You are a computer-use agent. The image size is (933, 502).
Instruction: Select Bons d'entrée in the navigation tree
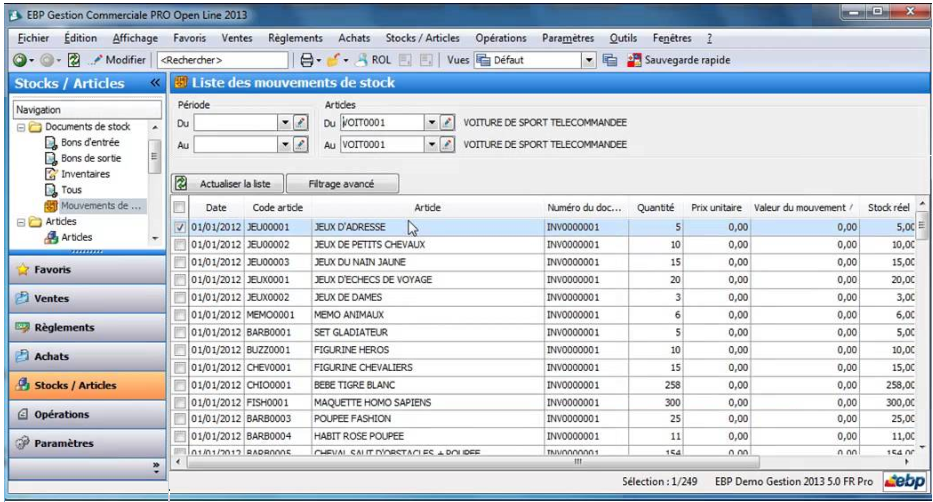[83, 143]
